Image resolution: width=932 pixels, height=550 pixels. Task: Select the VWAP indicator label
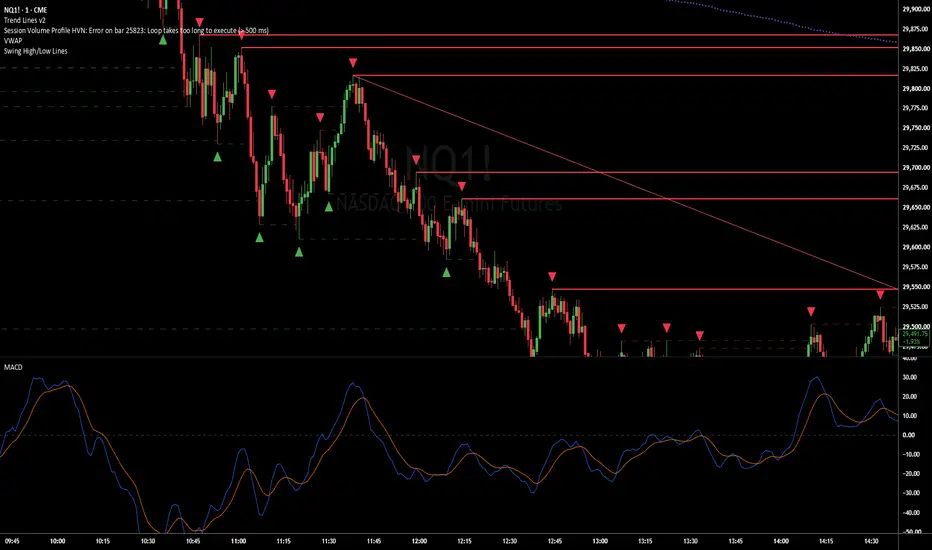point(13,40)
